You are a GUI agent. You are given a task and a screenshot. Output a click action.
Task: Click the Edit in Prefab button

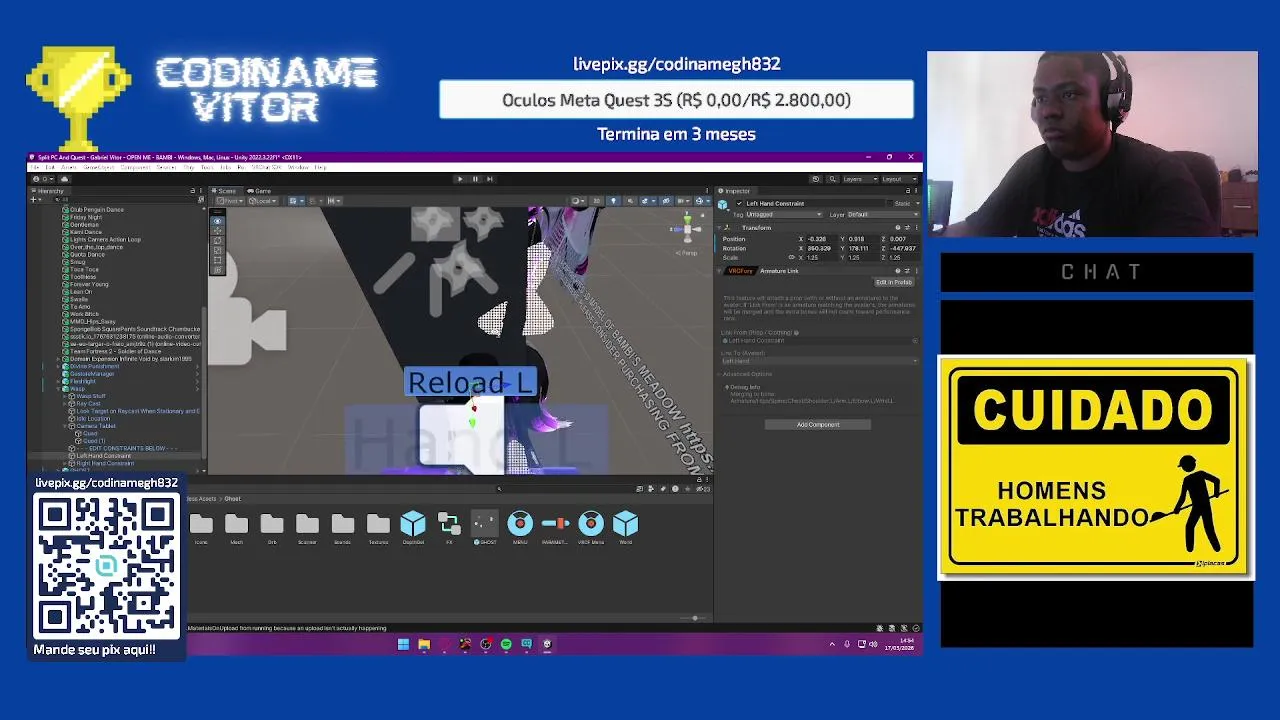(x=893, y=282)
